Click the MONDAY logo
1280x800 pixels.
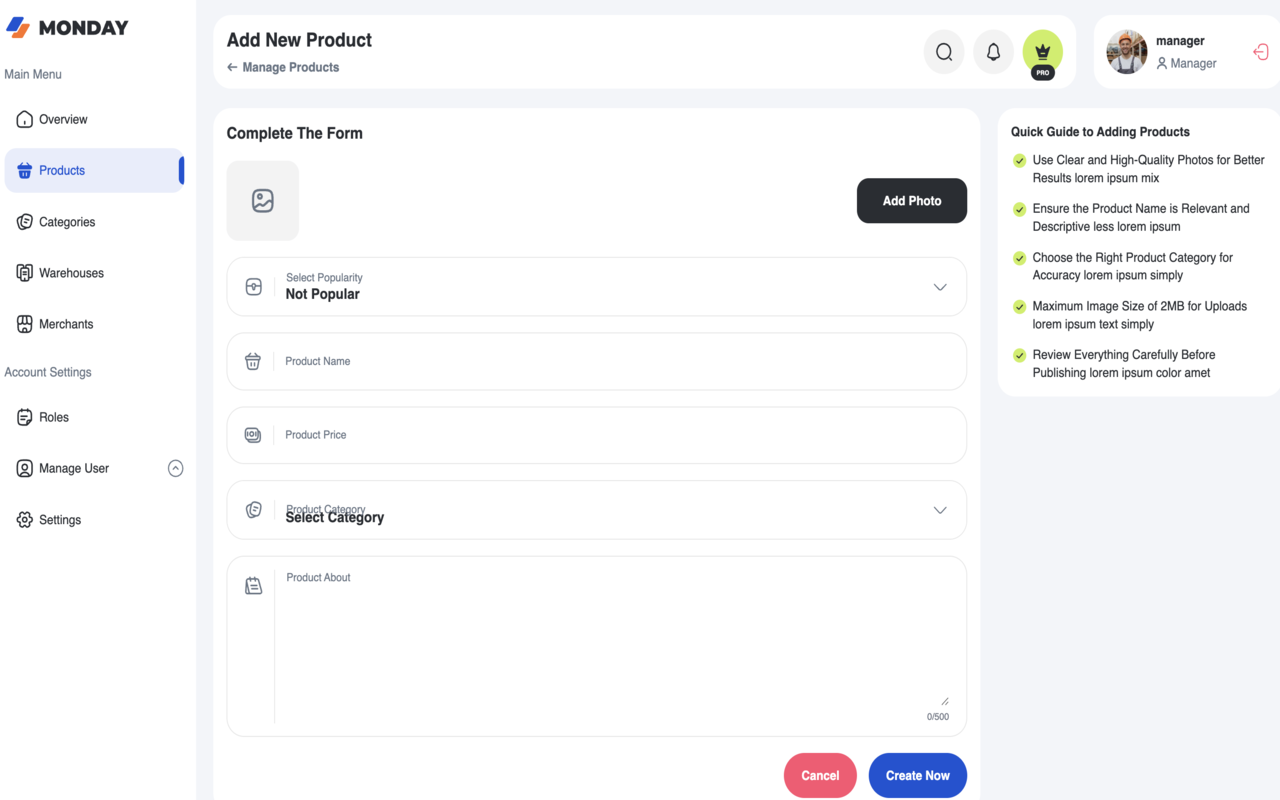tap(67, 28)
